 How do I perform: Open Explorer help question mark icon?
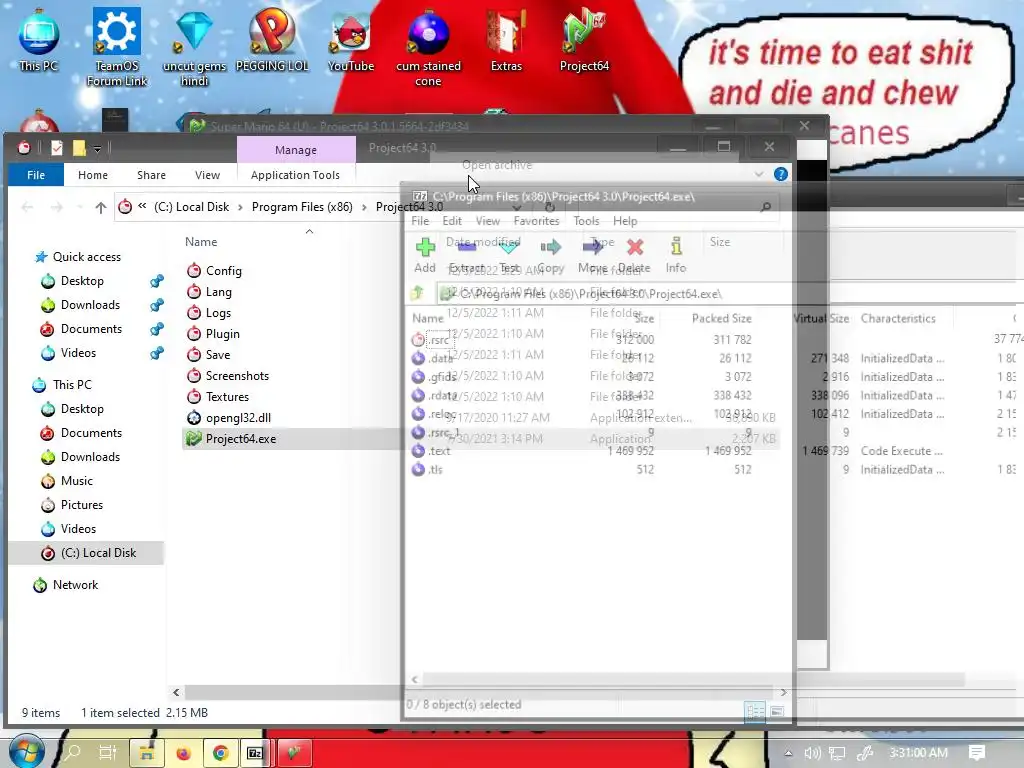(780, 174)
